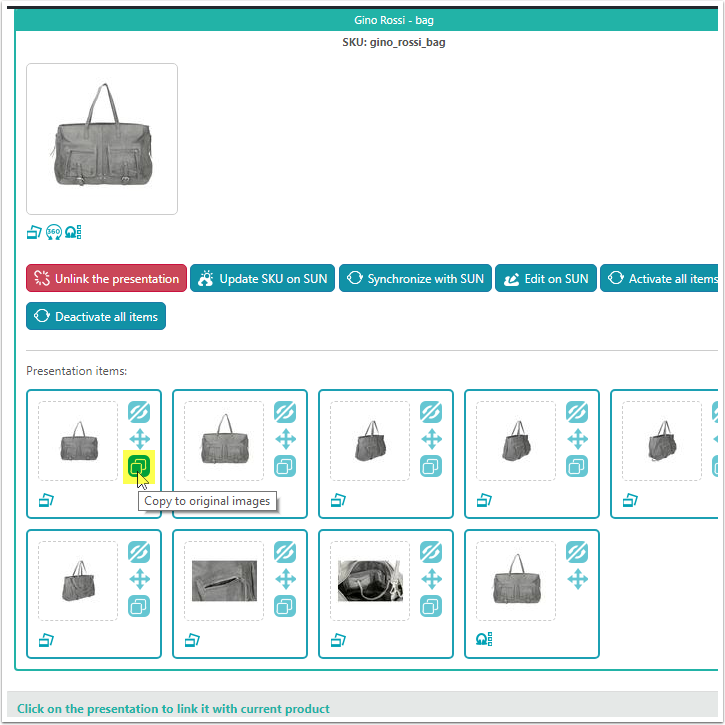The image size is (725, 725).
Task: Click the images icon below main preview
Action: 34,232
